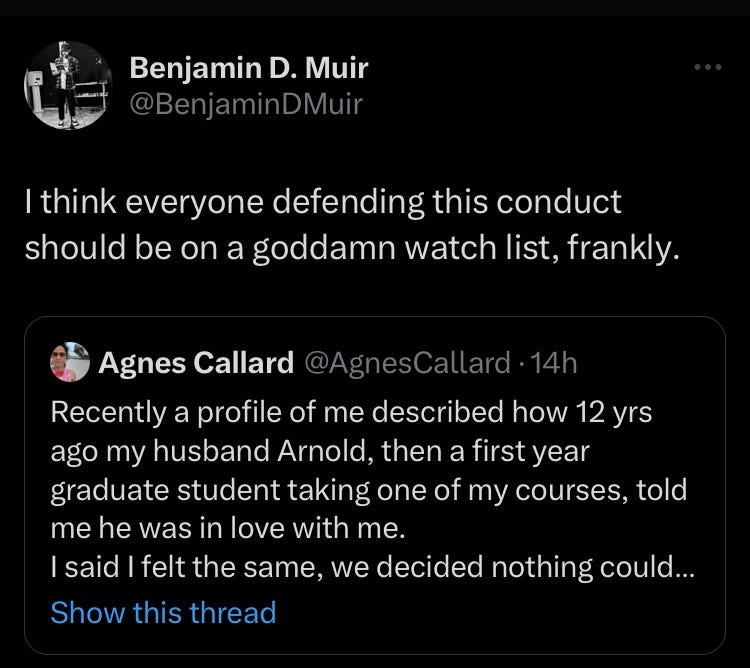
Task: Open the @AgnesCallard handle in quoted tweet
Action: [406, 362]
